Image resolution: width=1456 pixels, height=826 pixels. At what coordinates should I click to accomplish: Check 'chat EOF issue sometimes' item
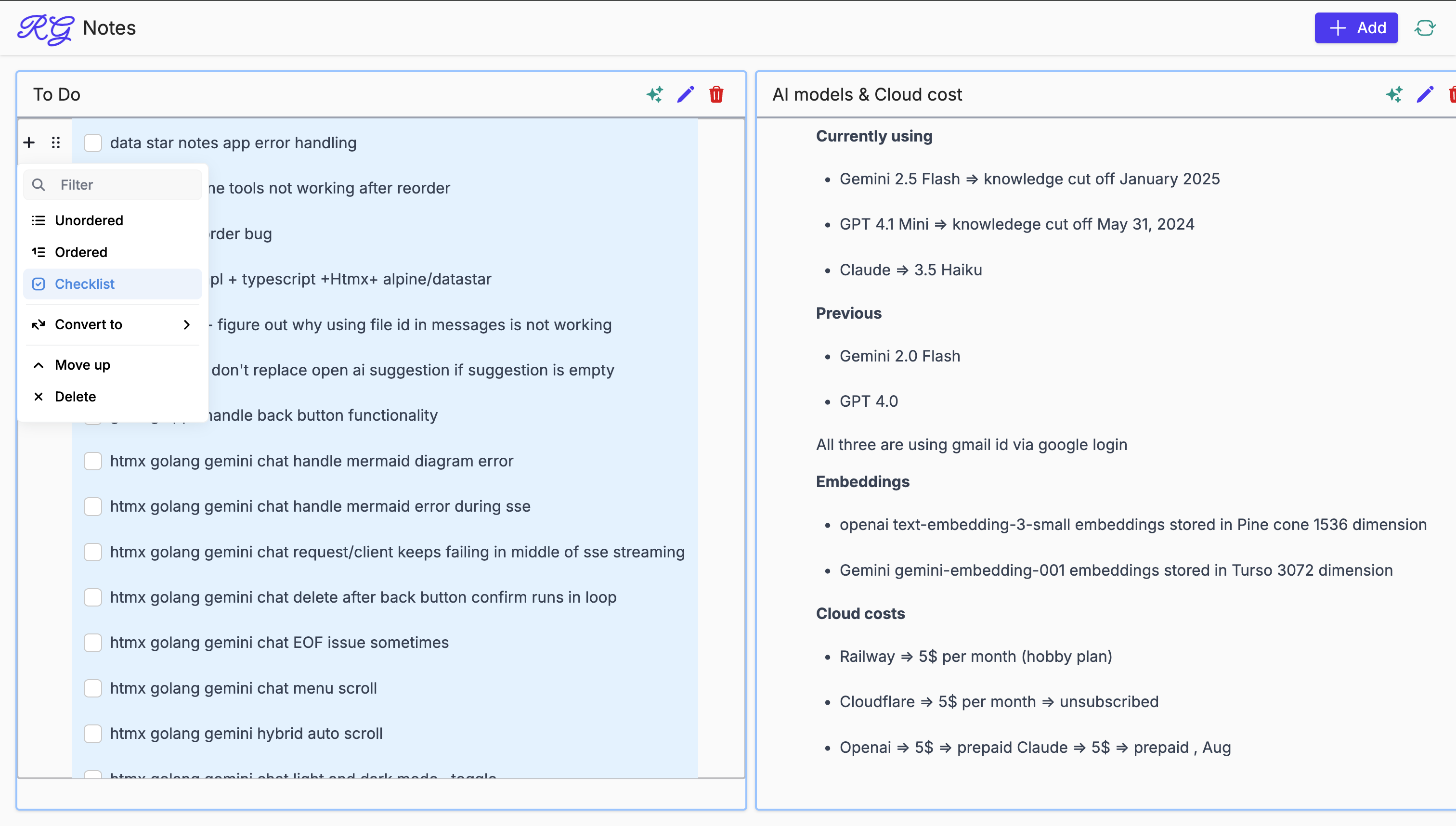93,643
